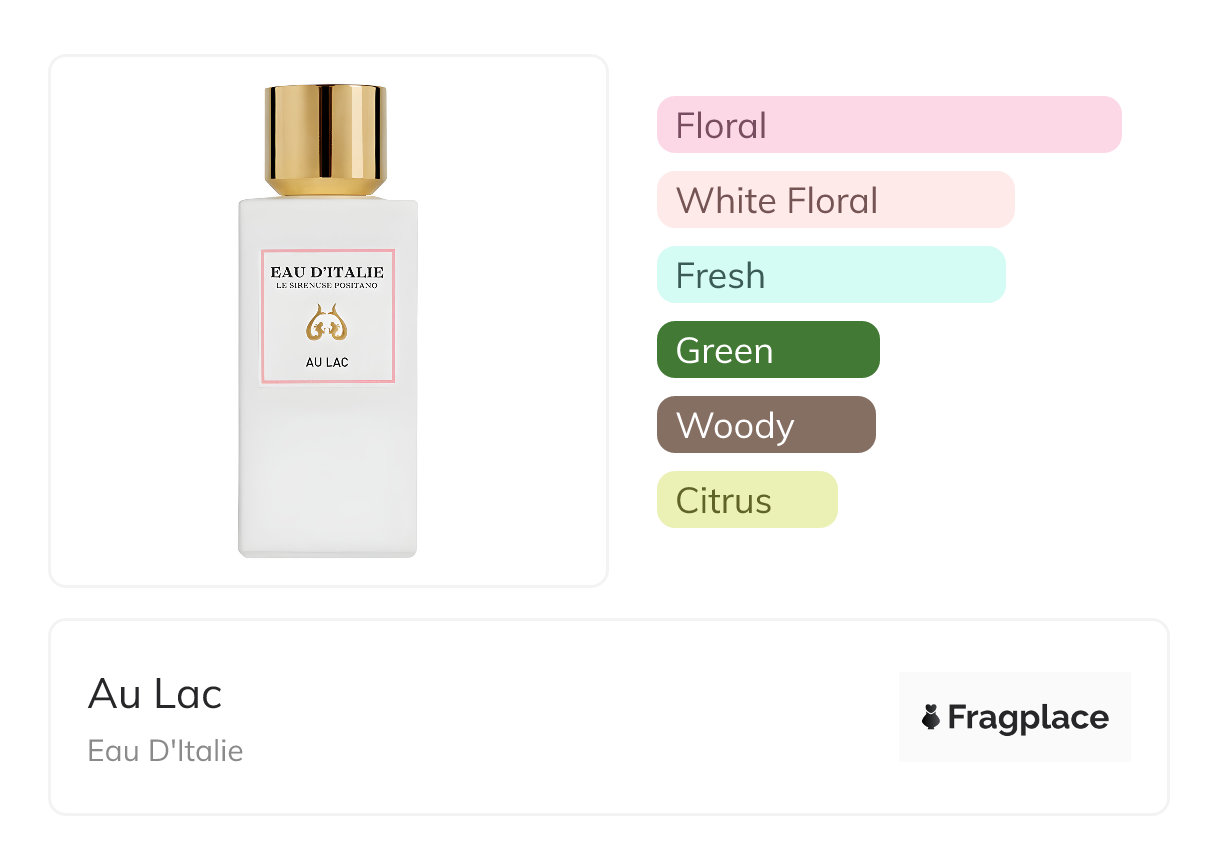Pick the brown Woody accord bar
1218x864 pixels.
[x=766, y=425]
